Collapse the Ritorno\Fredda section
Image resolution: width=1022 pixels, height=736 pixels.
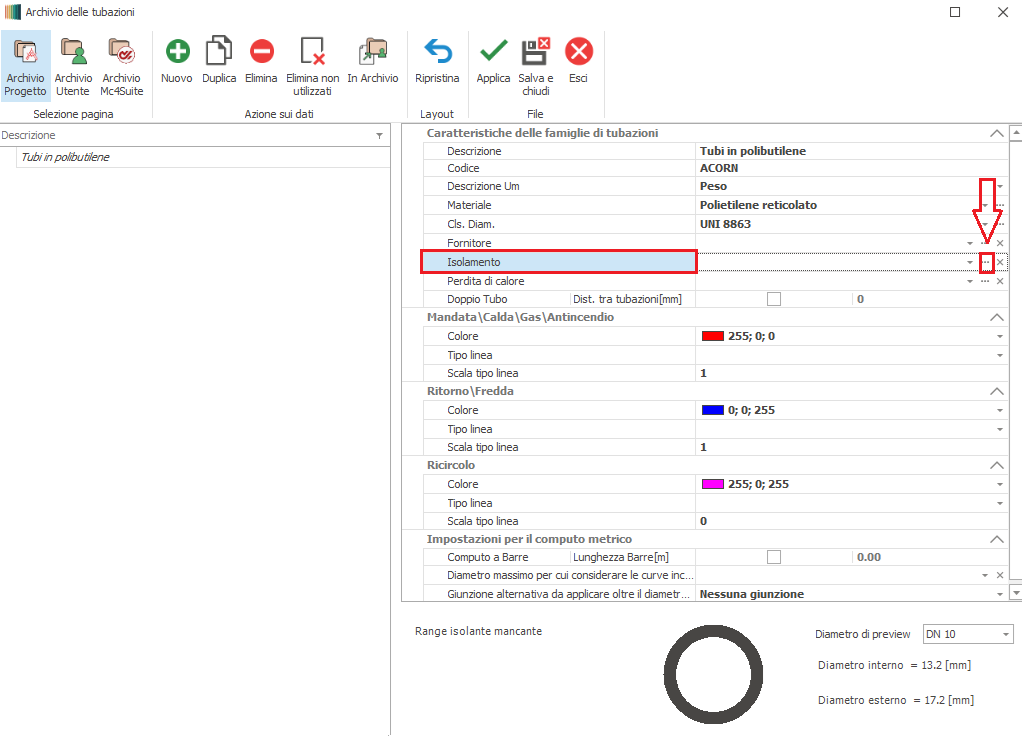click(995, 392)
